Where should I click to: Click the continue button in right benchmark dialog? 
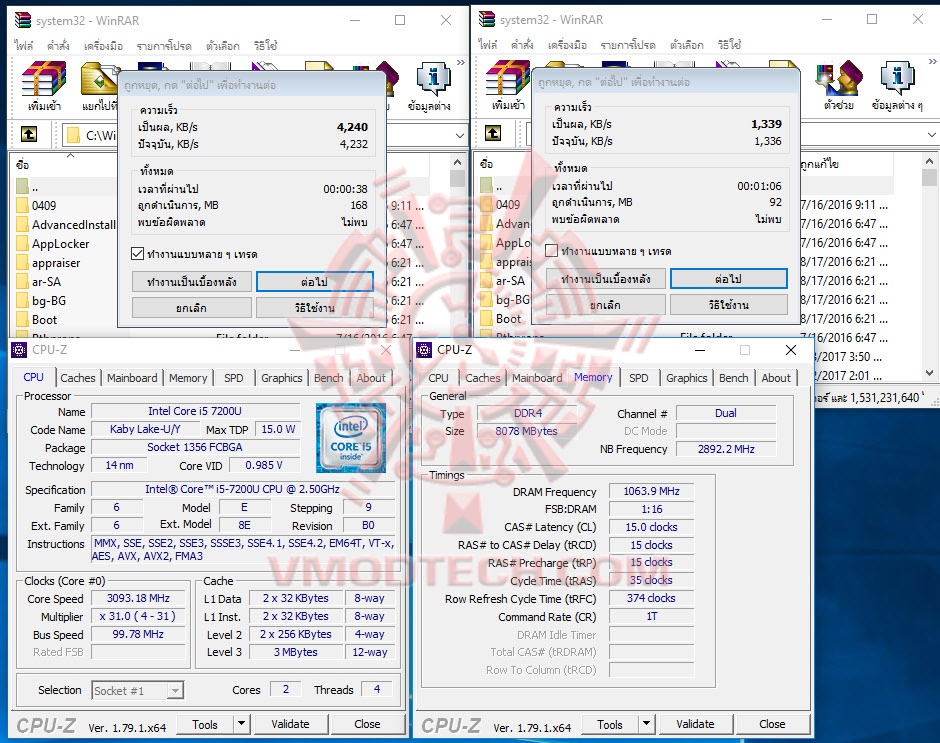tap(728, 278)
